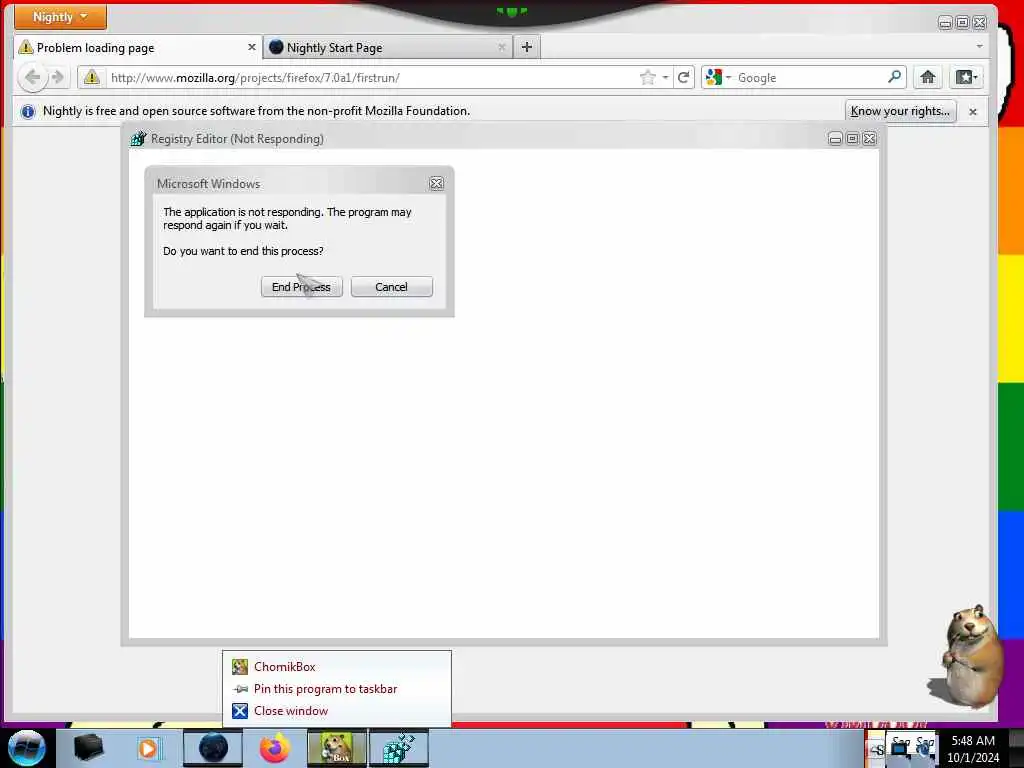Click the search magnifier icon
This screenshot has width=1024, height=768.
click(x=895, y=77)
